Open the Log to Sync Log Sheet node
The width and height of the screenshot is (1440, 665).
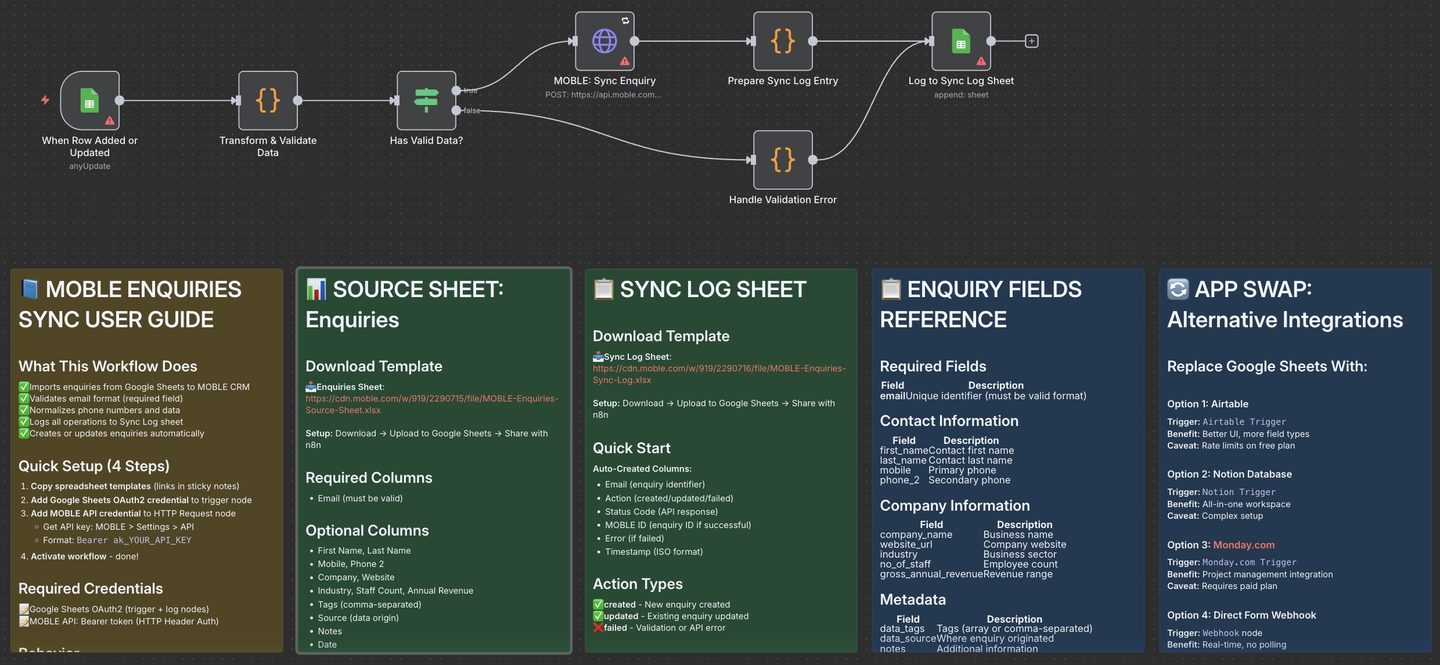click(x=960, y=41)
